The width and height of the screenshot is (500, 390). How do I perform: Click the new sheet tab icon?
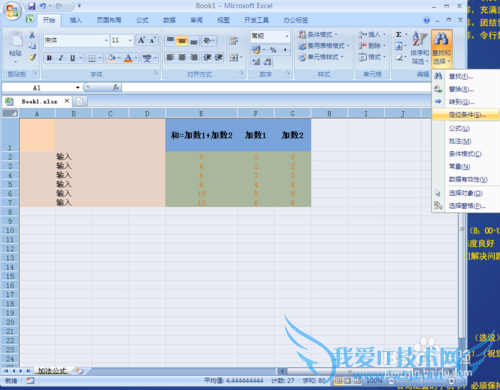click(80, 371)
